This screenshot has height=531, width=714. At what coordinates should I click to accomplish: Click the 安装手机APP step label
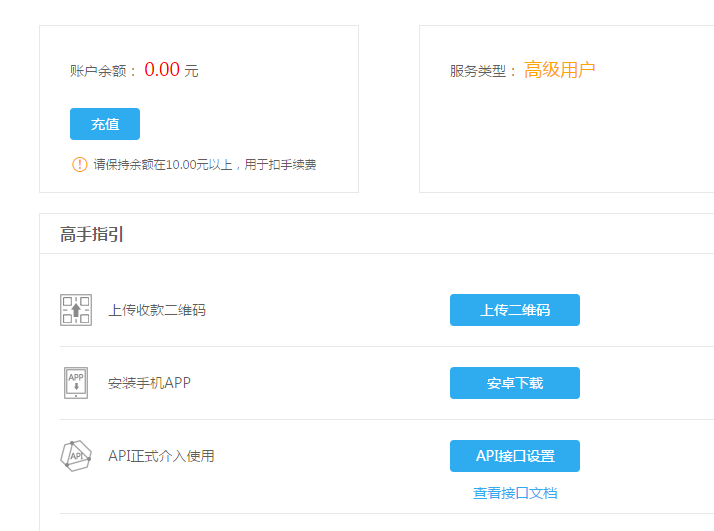coord(149,383)
